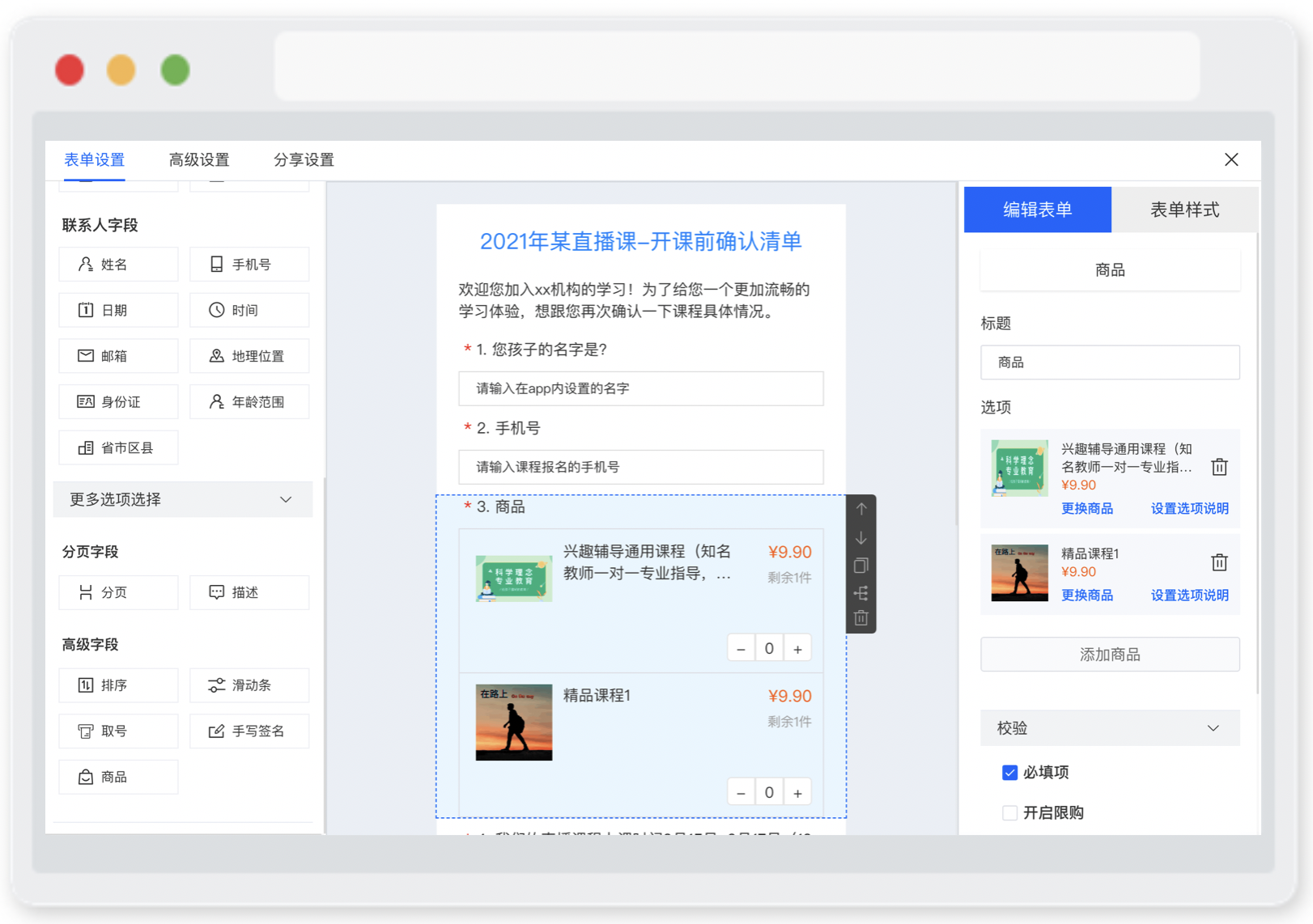Add a 分页 page break field

[x=118, y=592]
